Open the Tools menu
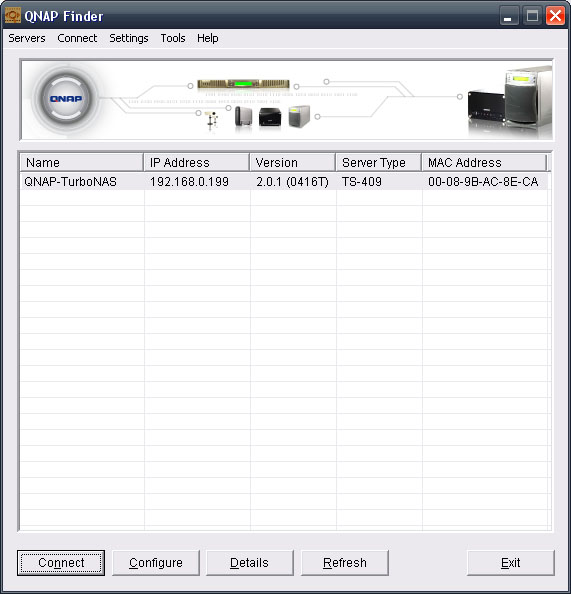This screenshot has height=594, width=571. click(173, 38)
